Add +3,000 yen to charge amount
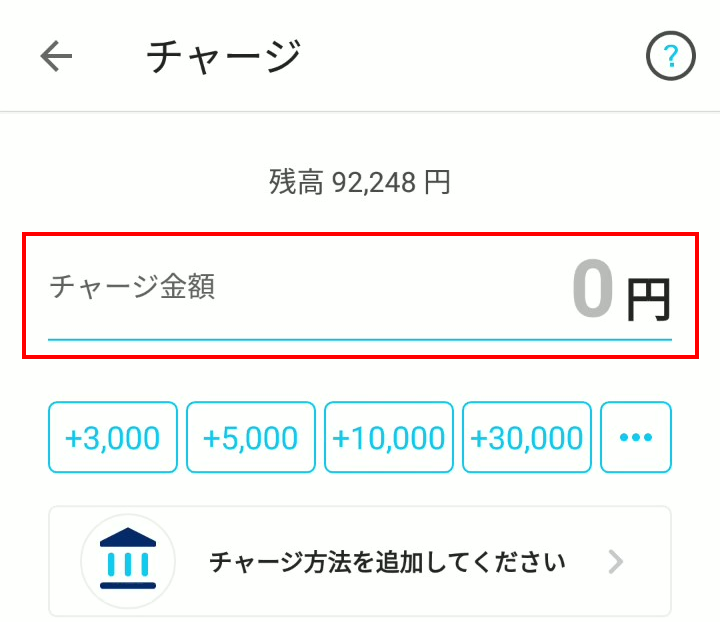The height and width of the screenshot is (622, 720). [112, 437]
